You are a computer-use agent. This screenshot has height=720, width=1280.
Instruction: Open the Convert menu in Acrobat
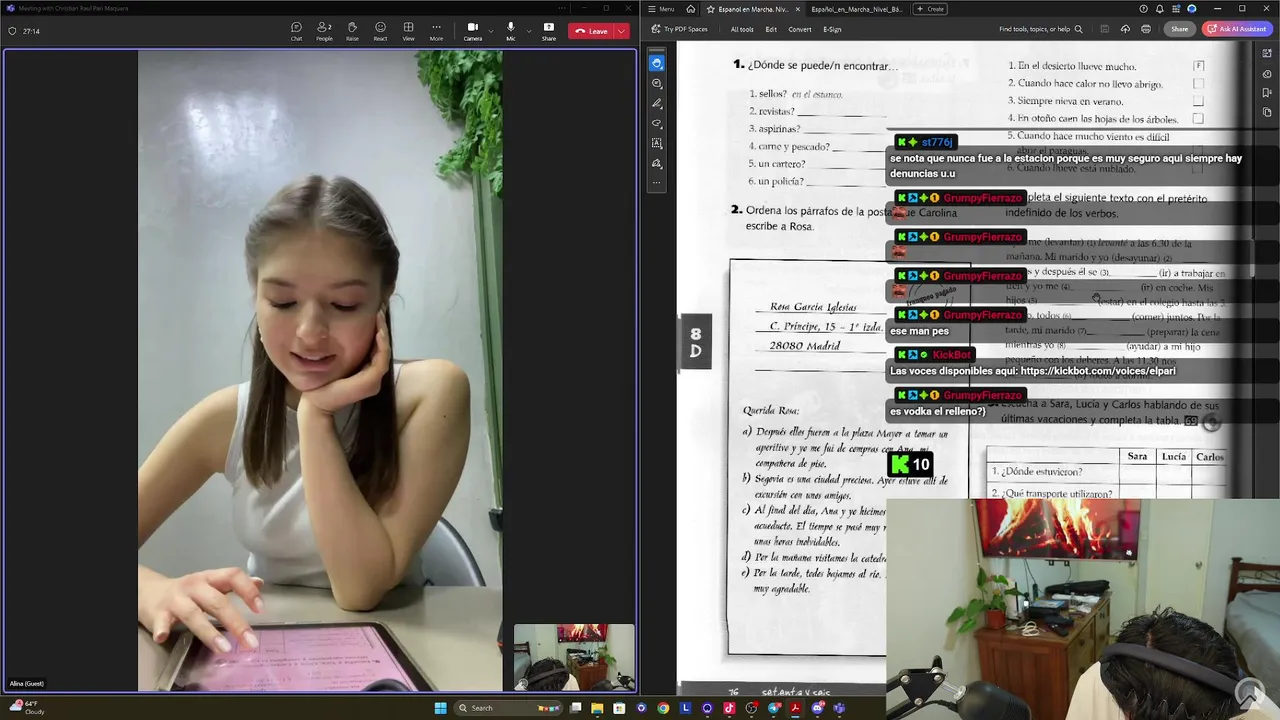(800, 29)
